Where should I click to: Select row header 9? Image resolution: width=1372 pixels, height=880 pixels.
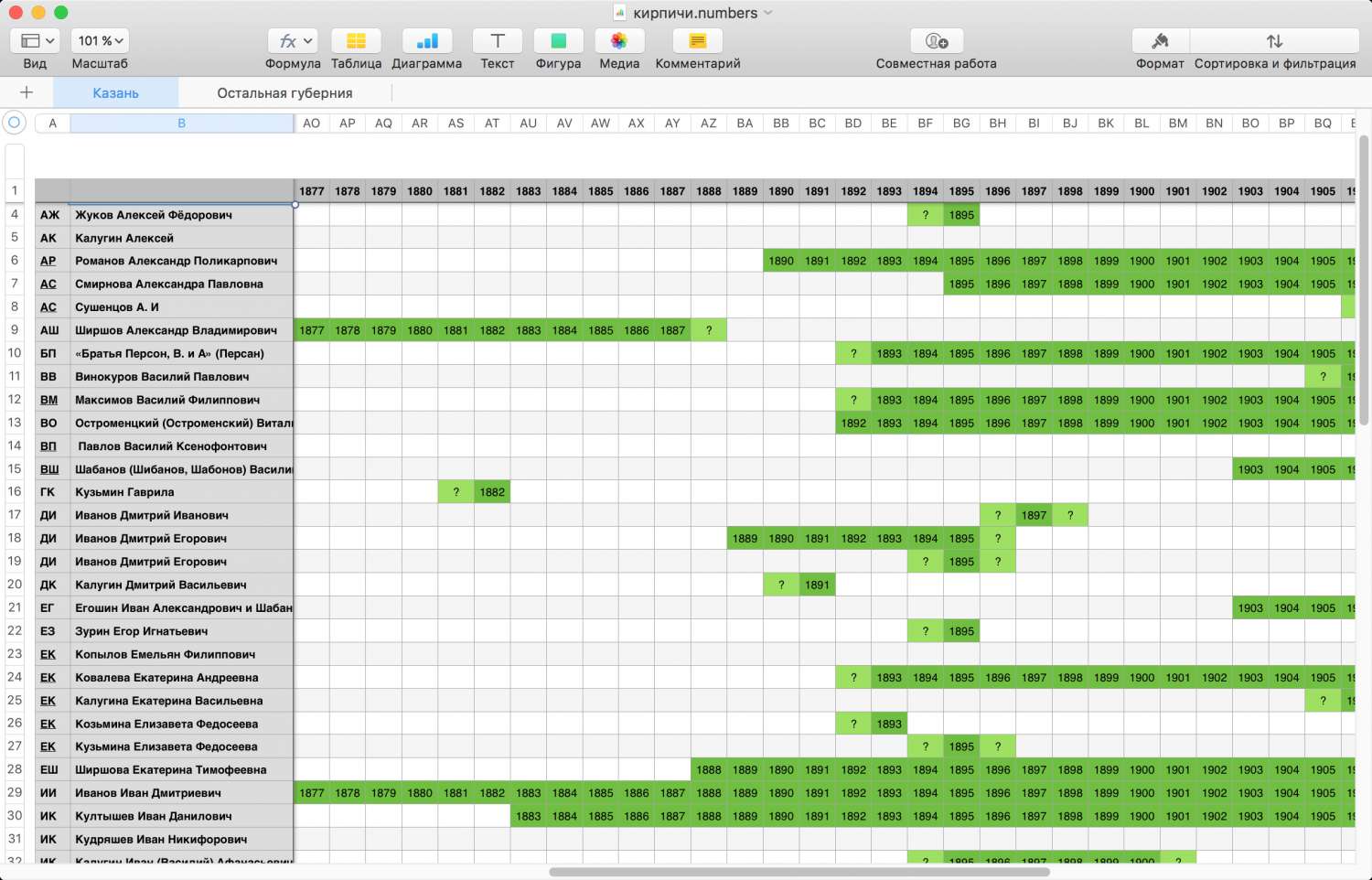15,330
